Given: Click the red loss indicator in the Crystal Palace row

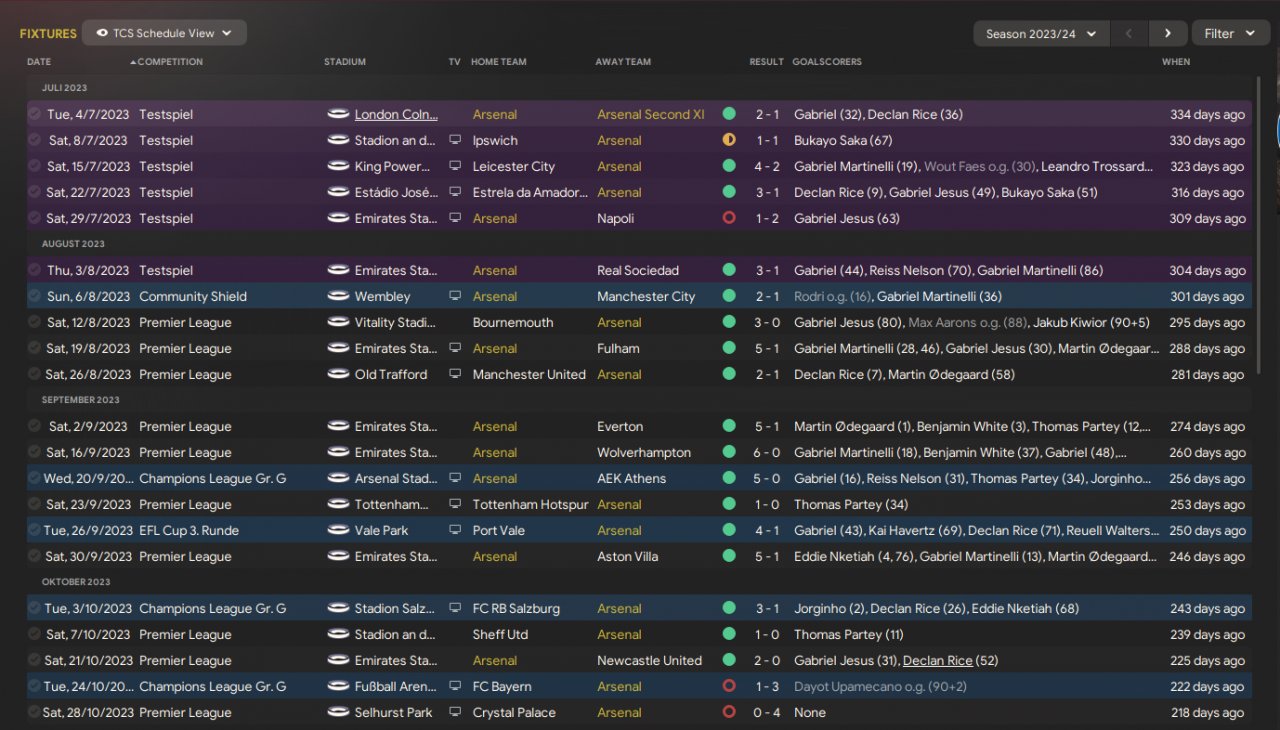Looking at the screenshot, I should coord(729,712).
